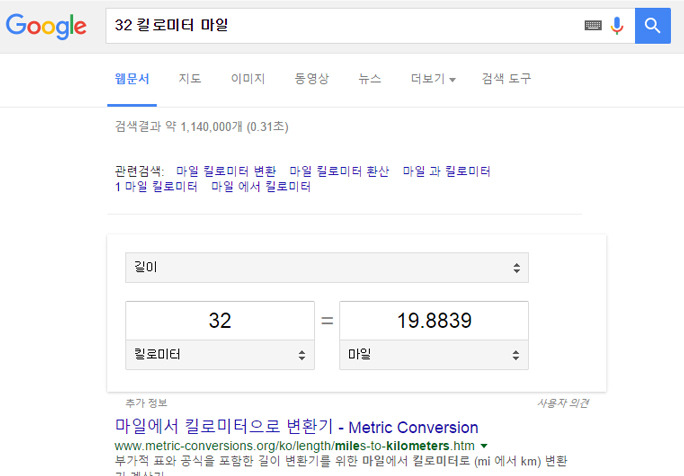
Task: Open the 길이 unit category dropdown
Action: tap(327, 267)
